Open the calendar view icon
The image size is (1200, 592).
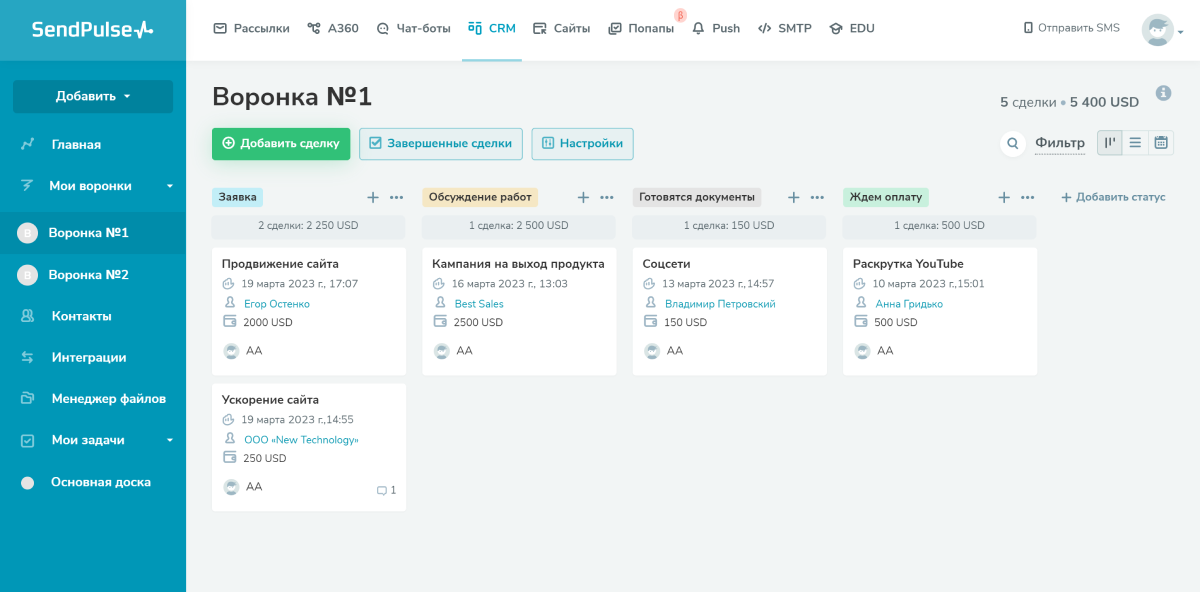pos(1161,143)
